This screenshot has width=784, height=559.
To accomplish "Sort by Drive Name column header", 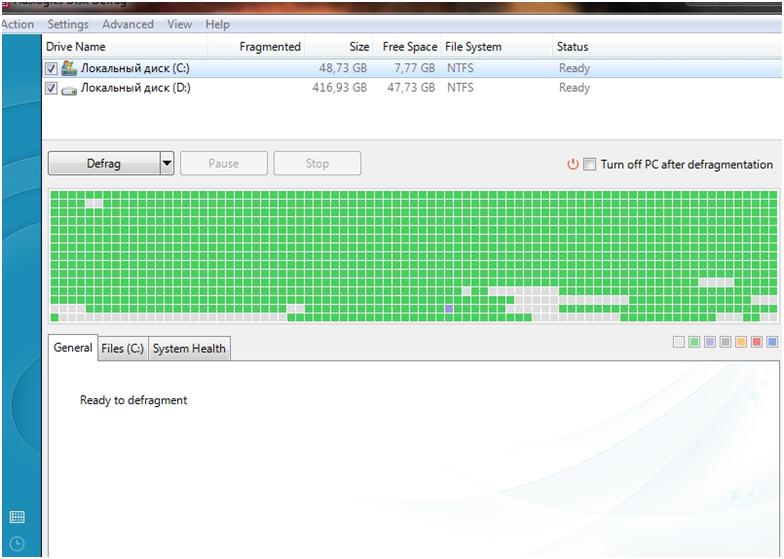I will [x=125, y=46].
